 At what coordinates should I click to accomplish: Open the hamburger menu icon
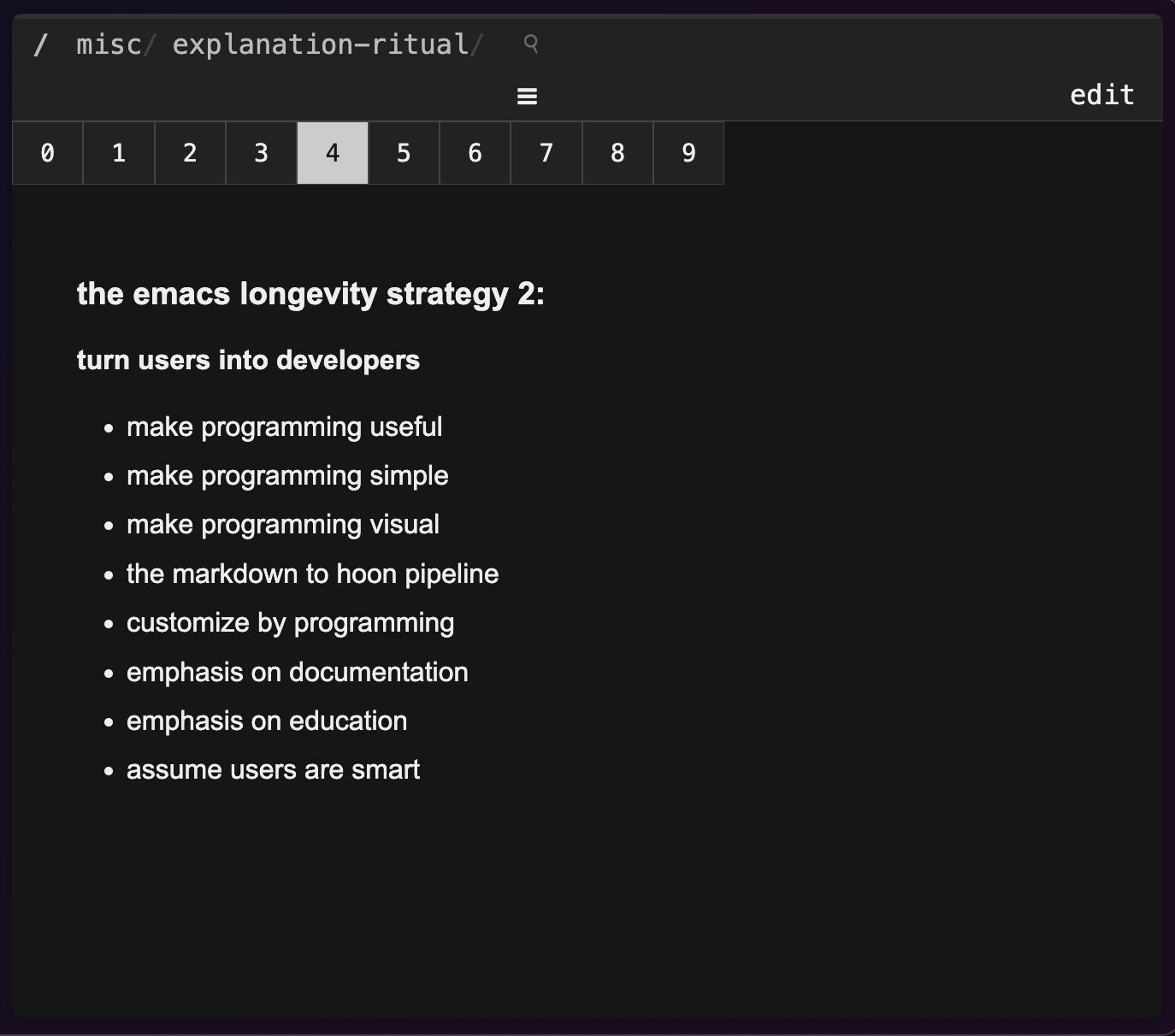(527, 97)
